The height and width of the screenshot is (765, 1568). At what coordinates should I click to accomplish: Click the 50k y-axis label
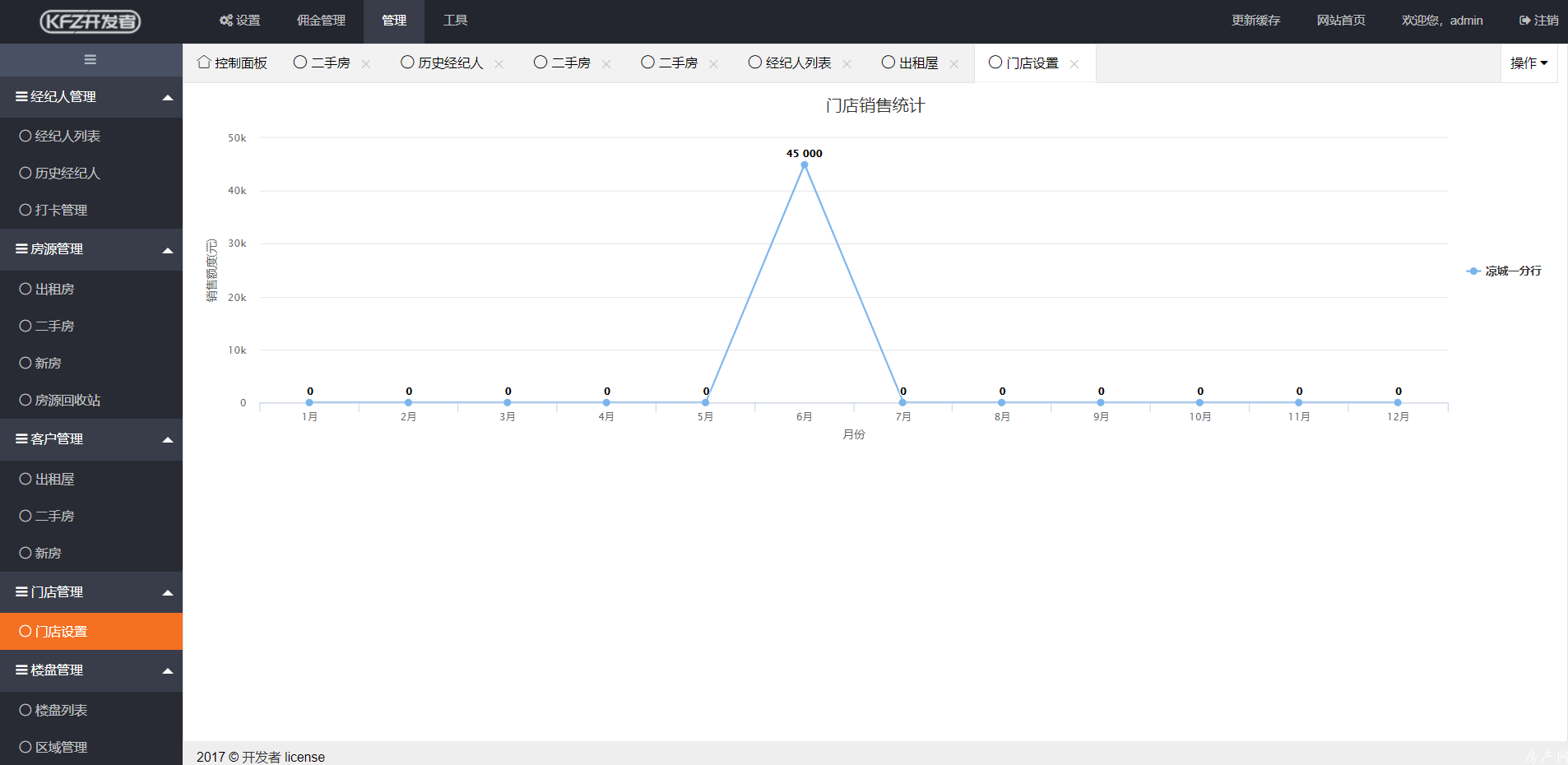click(x=237, y=138)
